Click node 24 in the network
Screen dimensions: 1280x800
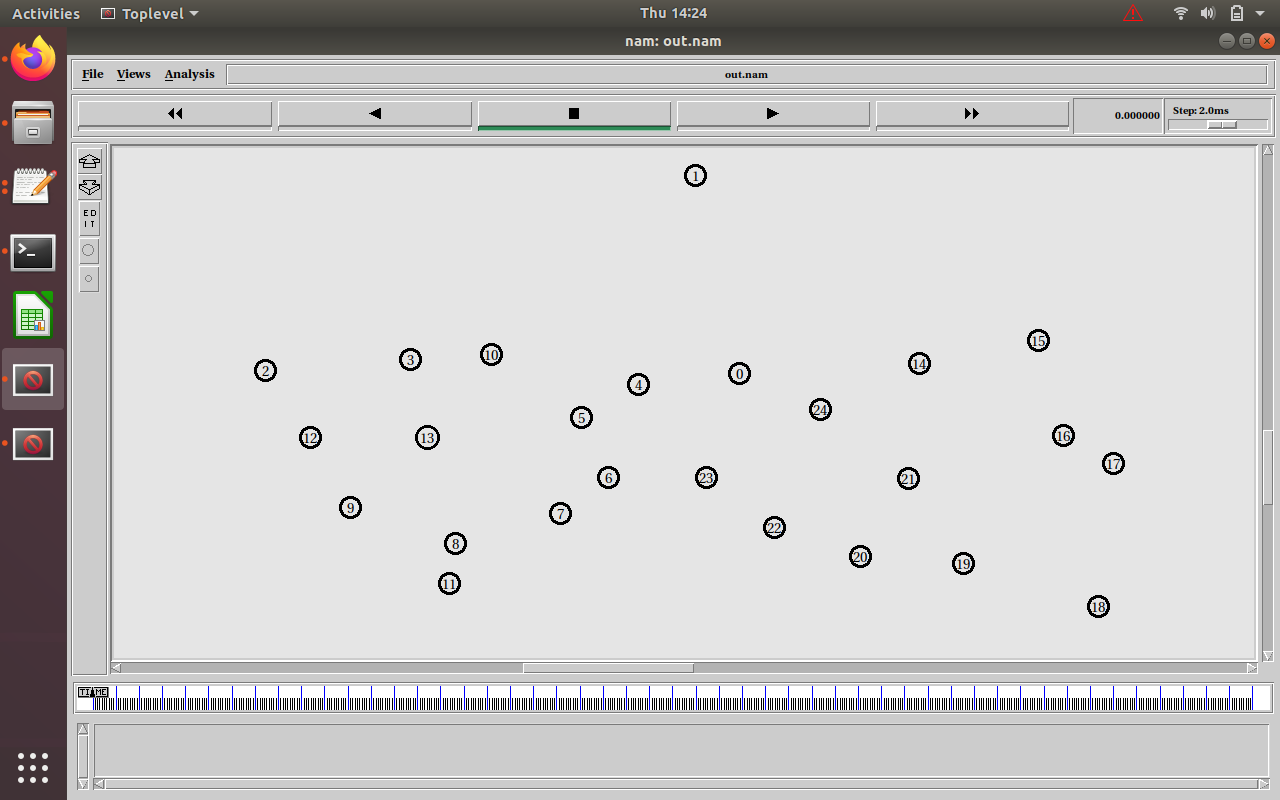(x=820, y=410)
